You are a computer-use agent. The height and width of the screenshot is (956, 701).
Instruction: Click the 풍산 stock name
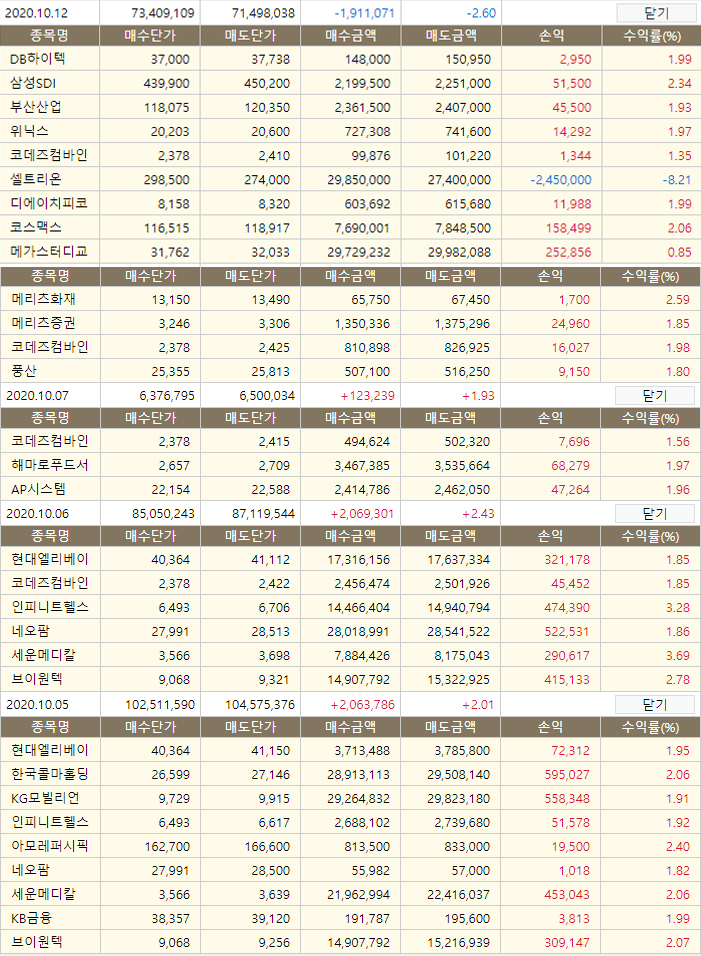[x=24, y=371]
